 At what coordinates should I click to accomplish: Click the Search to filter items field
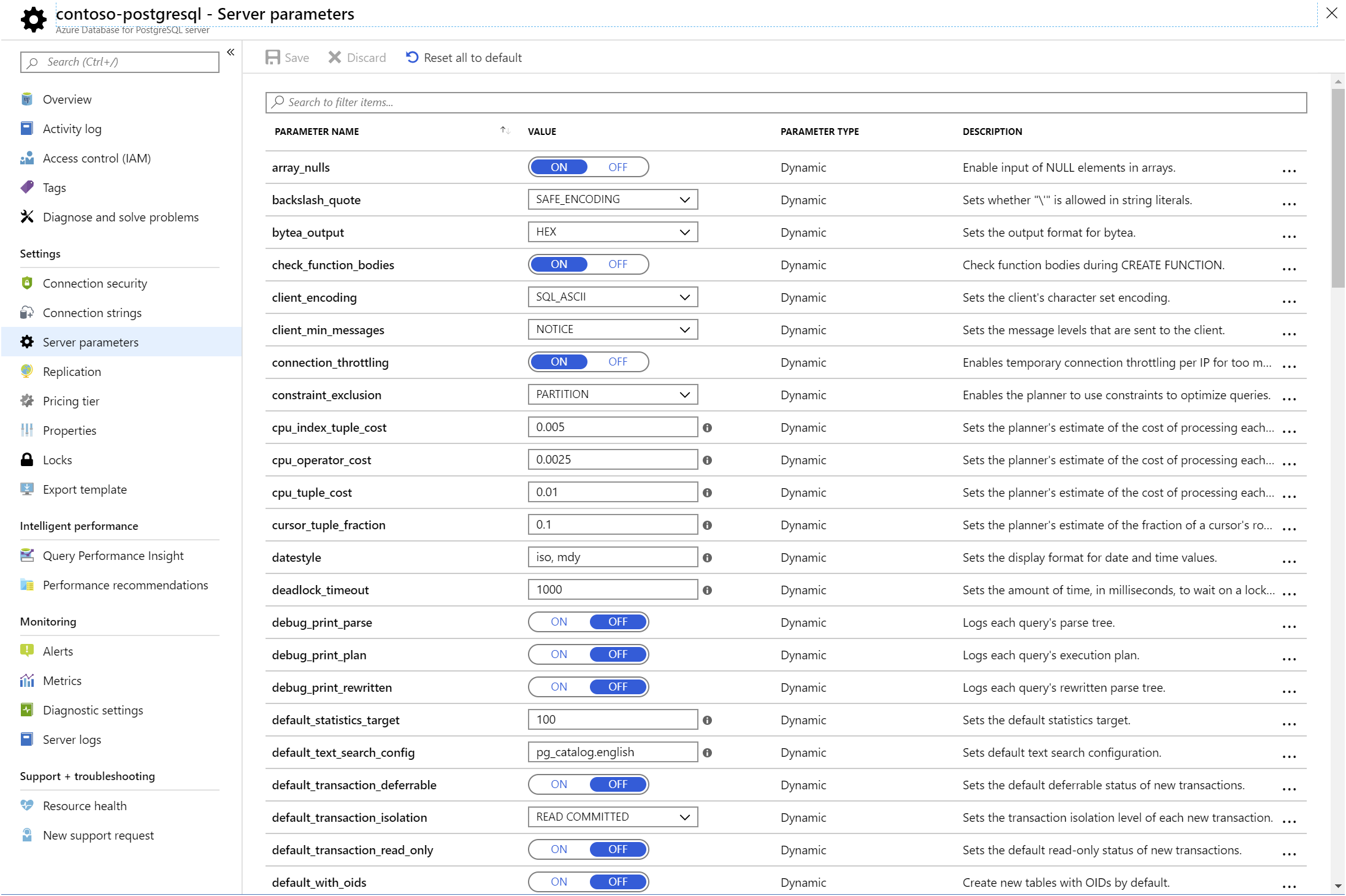pos(785,102)
